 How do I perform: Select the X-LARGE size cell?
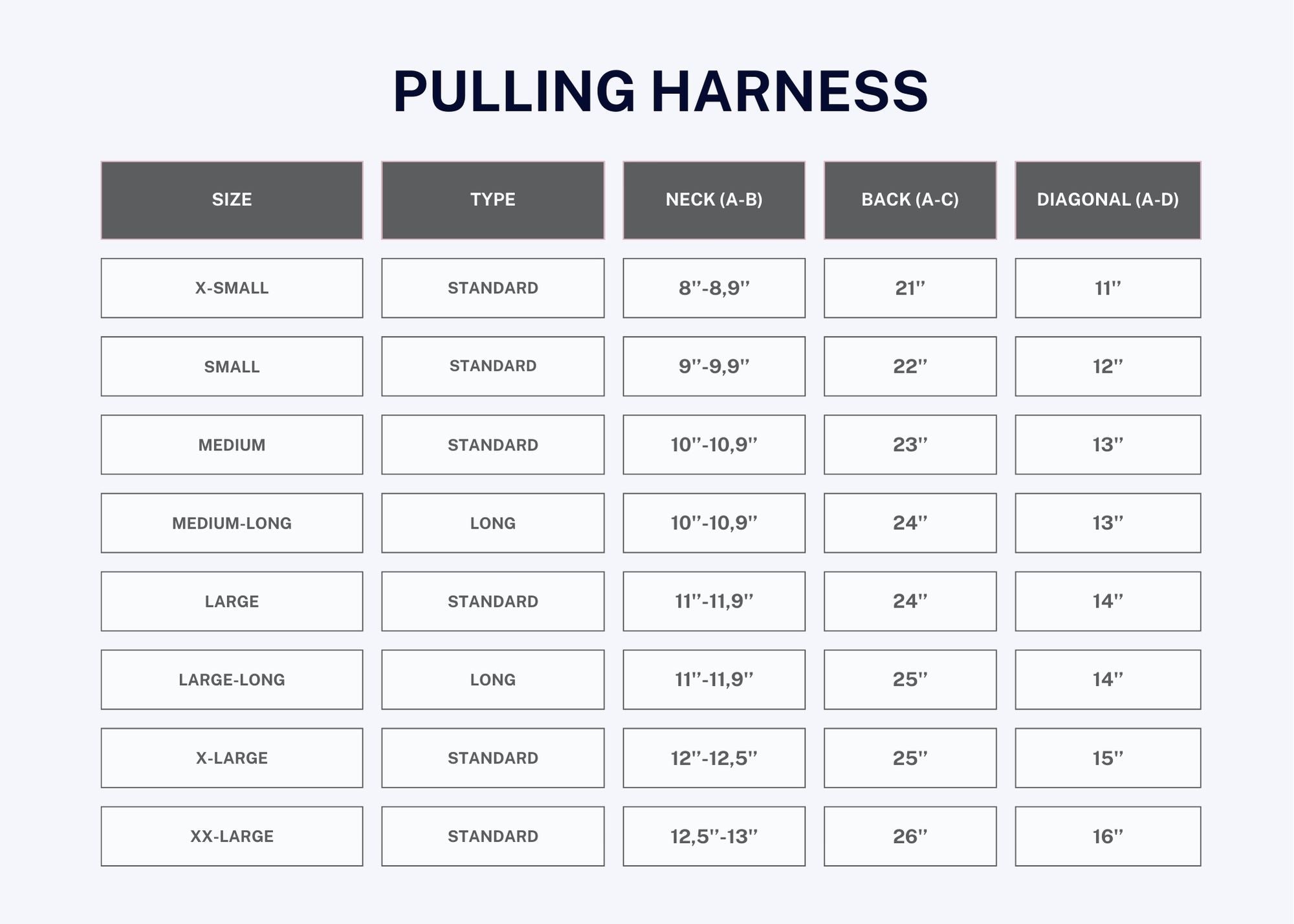tap(232, 758)
